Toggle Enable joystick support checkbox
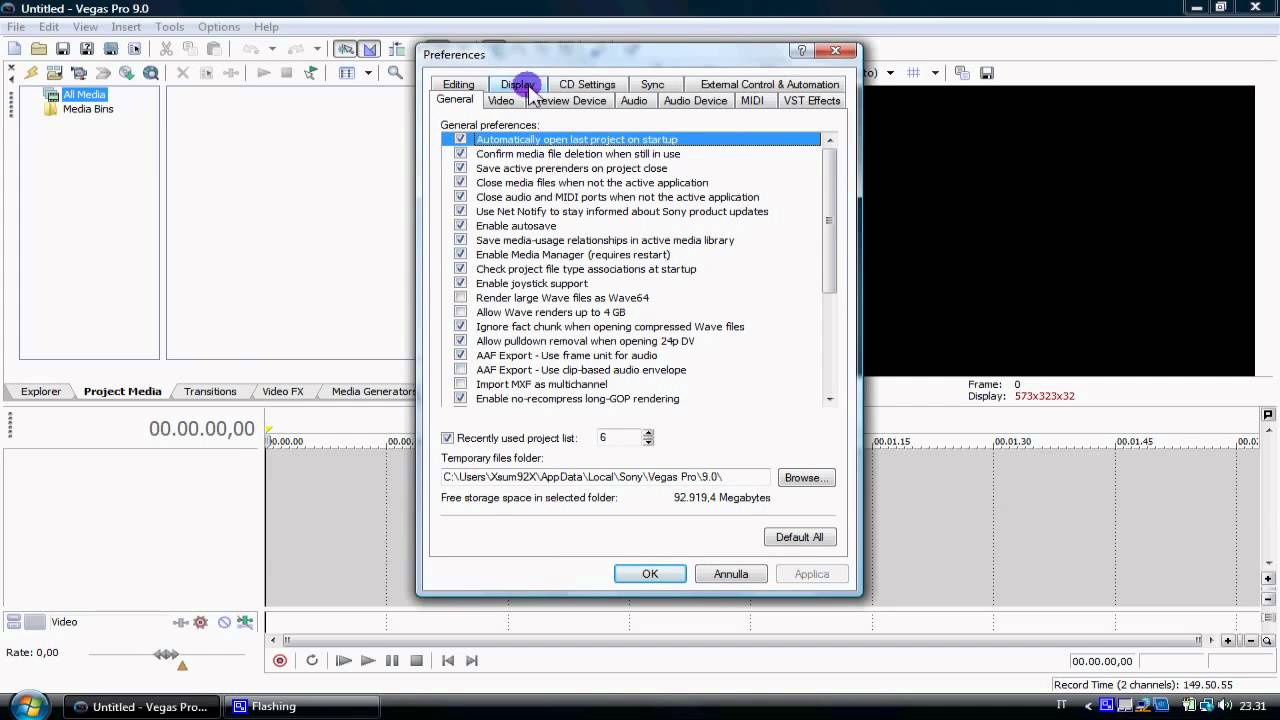 [x=460, y=283]
